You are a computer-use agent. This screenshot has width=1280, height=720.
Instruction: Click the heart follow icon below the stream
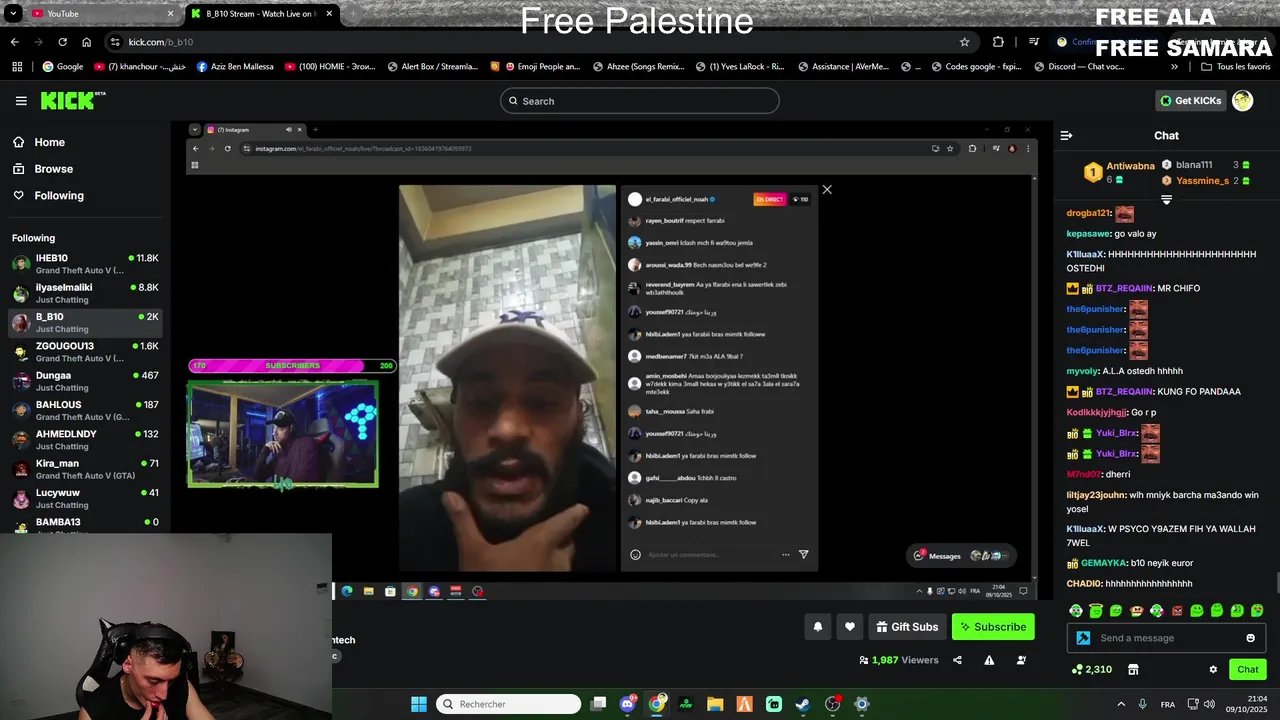click(x=850, y=627)
